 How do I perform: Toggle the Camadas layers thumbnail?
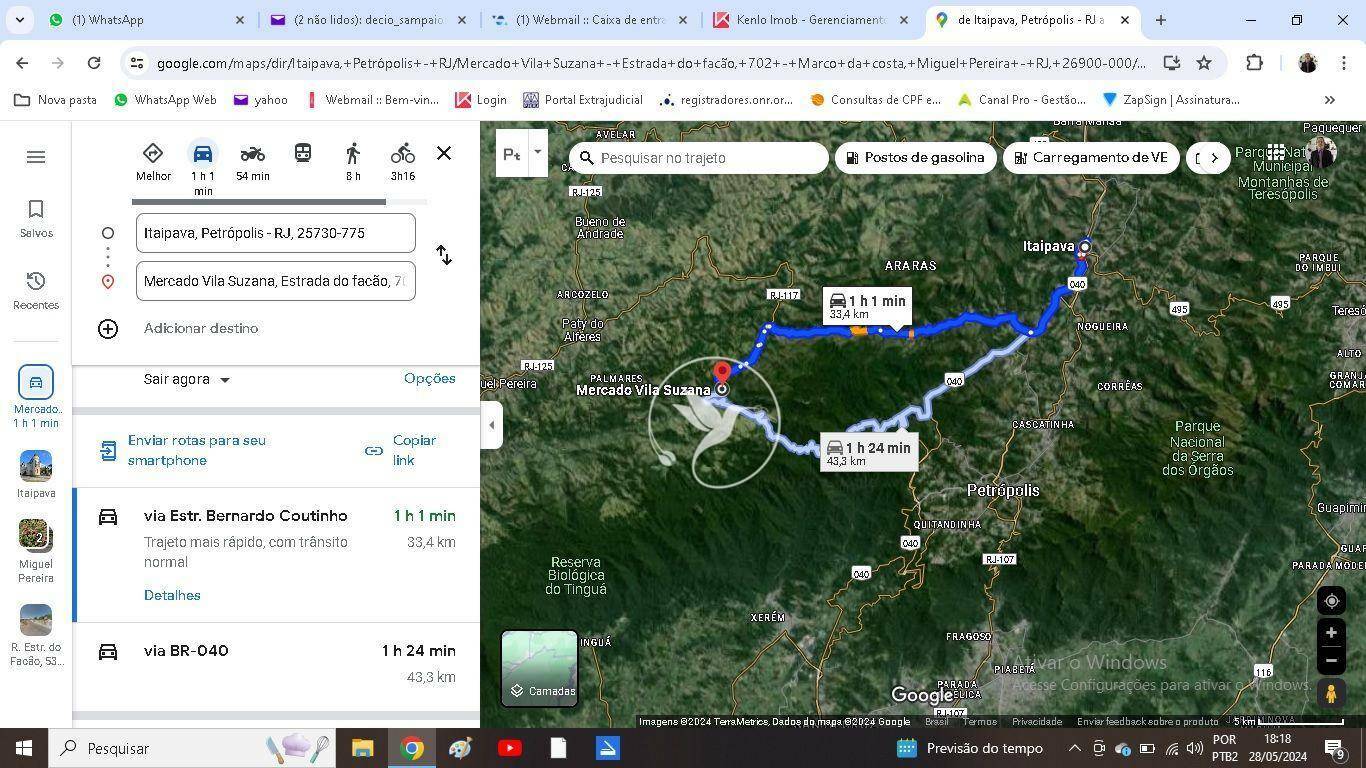click(539, 668)
